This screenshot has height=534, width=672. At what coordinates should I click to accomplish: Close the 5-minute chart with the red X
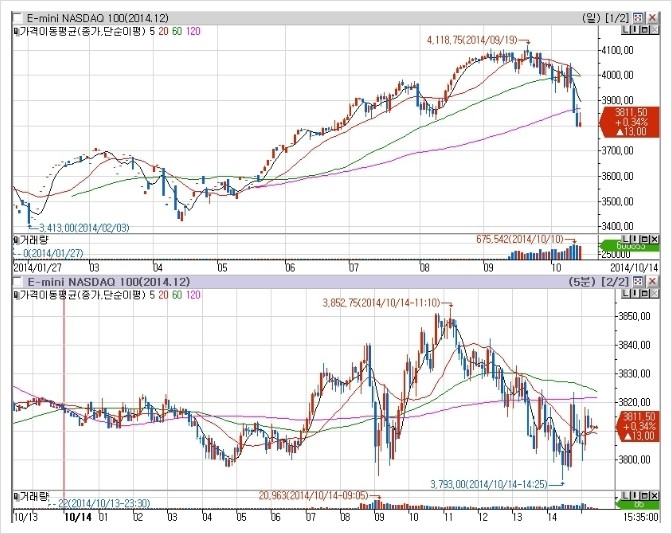point(652,282)
